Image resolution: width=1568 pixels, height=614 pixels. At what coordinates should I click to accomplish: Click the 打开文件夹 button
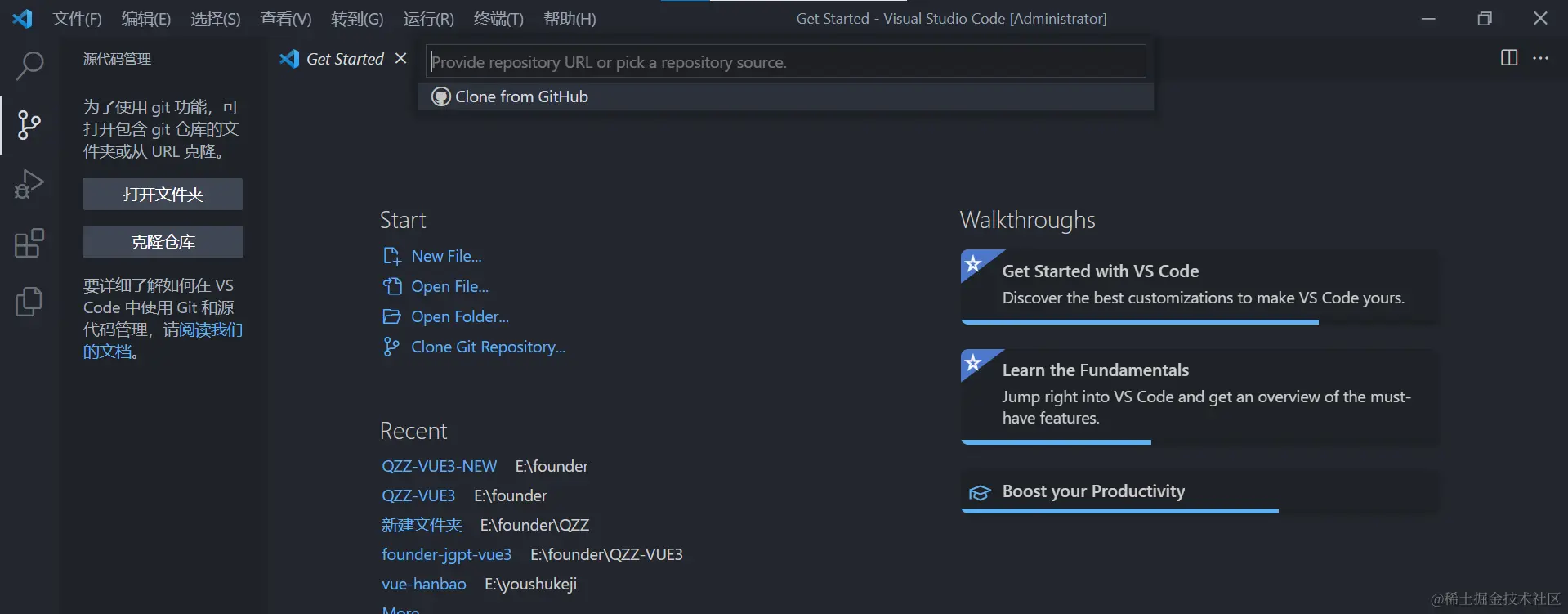163,194
